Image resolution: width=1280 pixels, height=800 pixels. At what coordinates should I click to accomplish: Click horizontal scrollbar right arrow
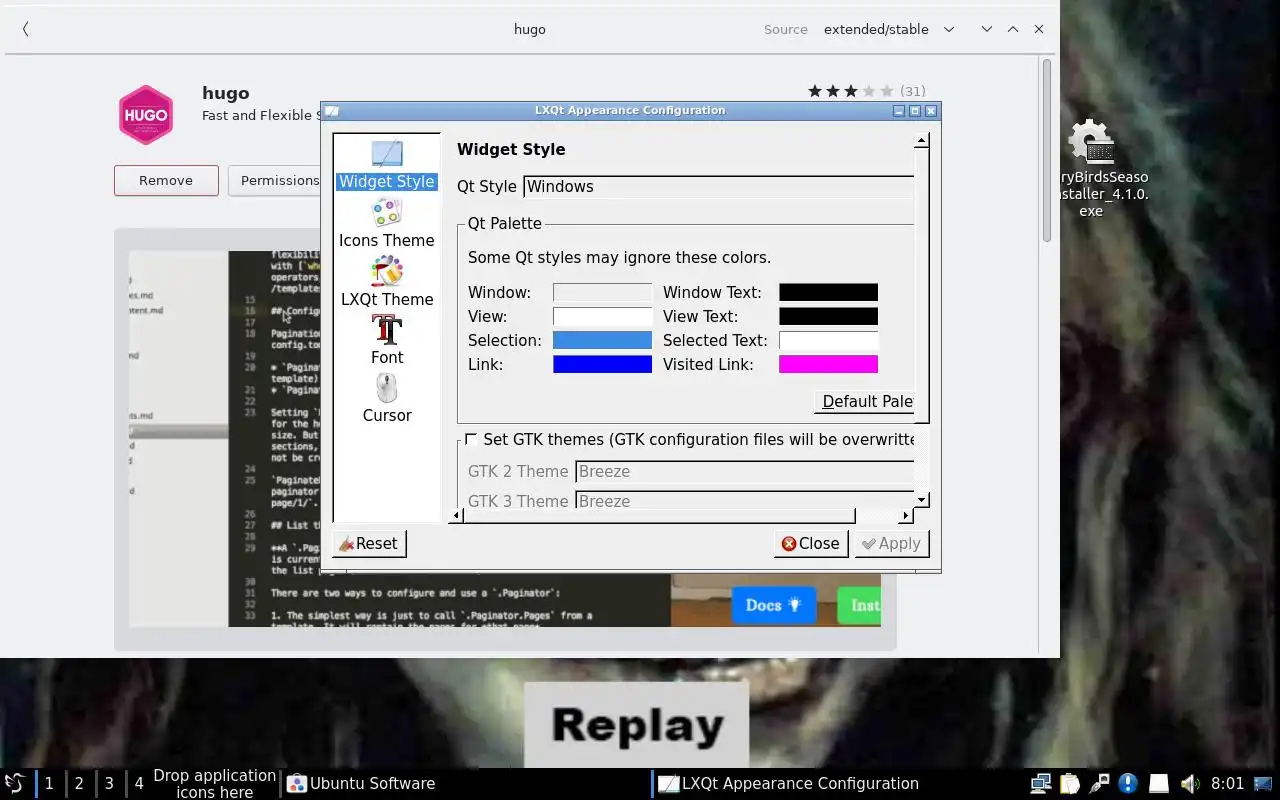(x=905, y=516)
